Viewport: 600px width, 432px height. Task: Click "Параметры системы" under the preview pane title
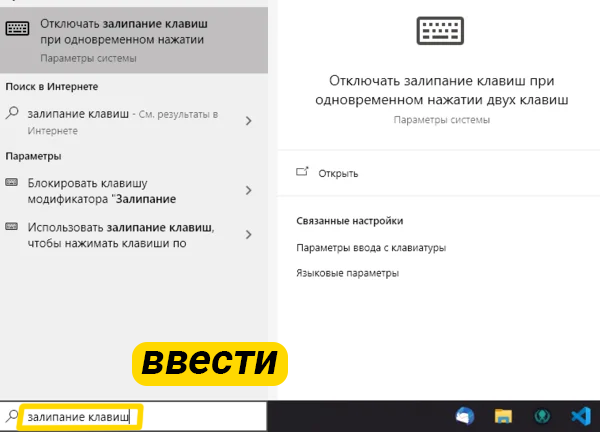(x=442, y=120)
